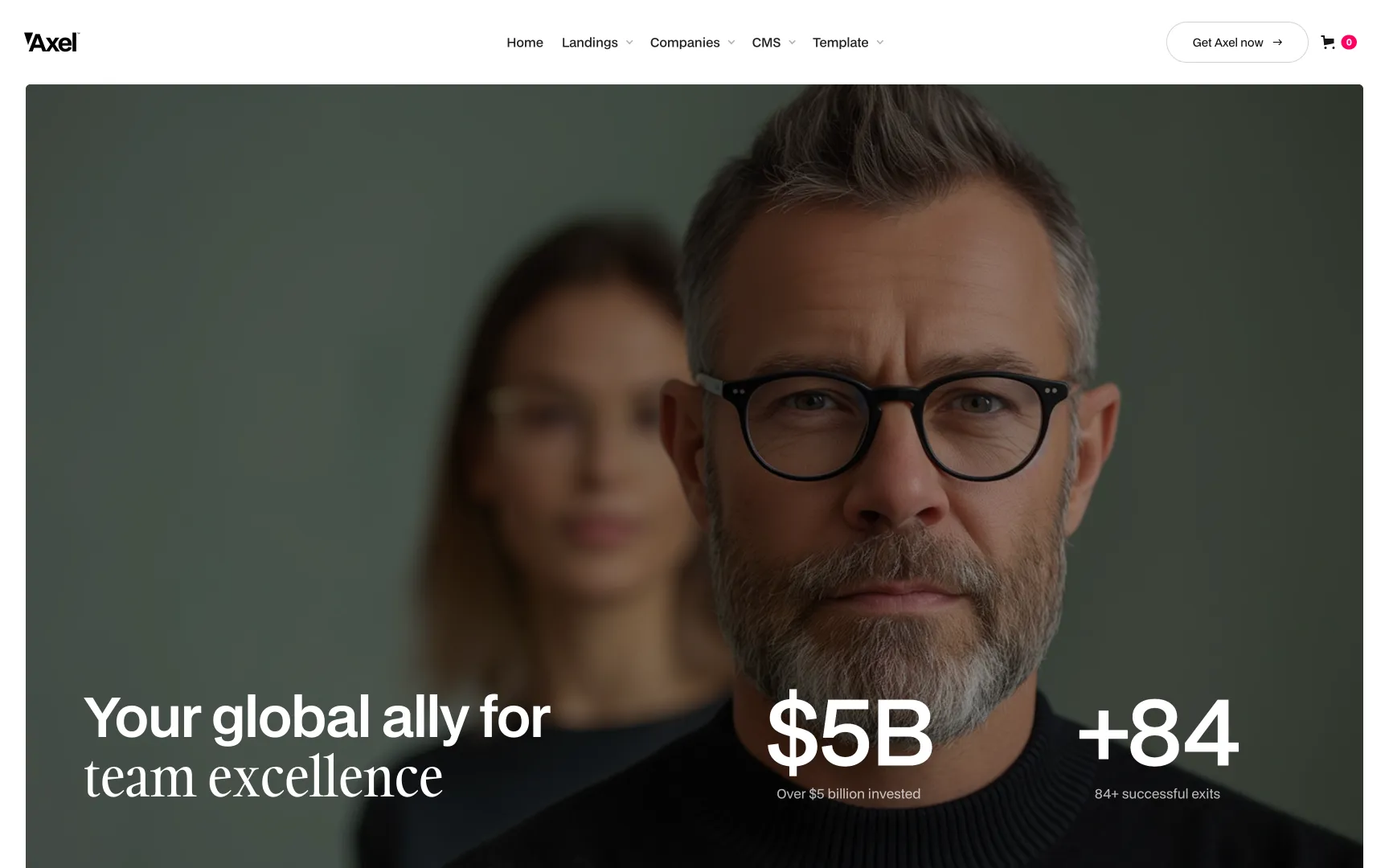Screen dimensions: 1389x868
Task: Go to the Home menu item
Action: point(525,43)
